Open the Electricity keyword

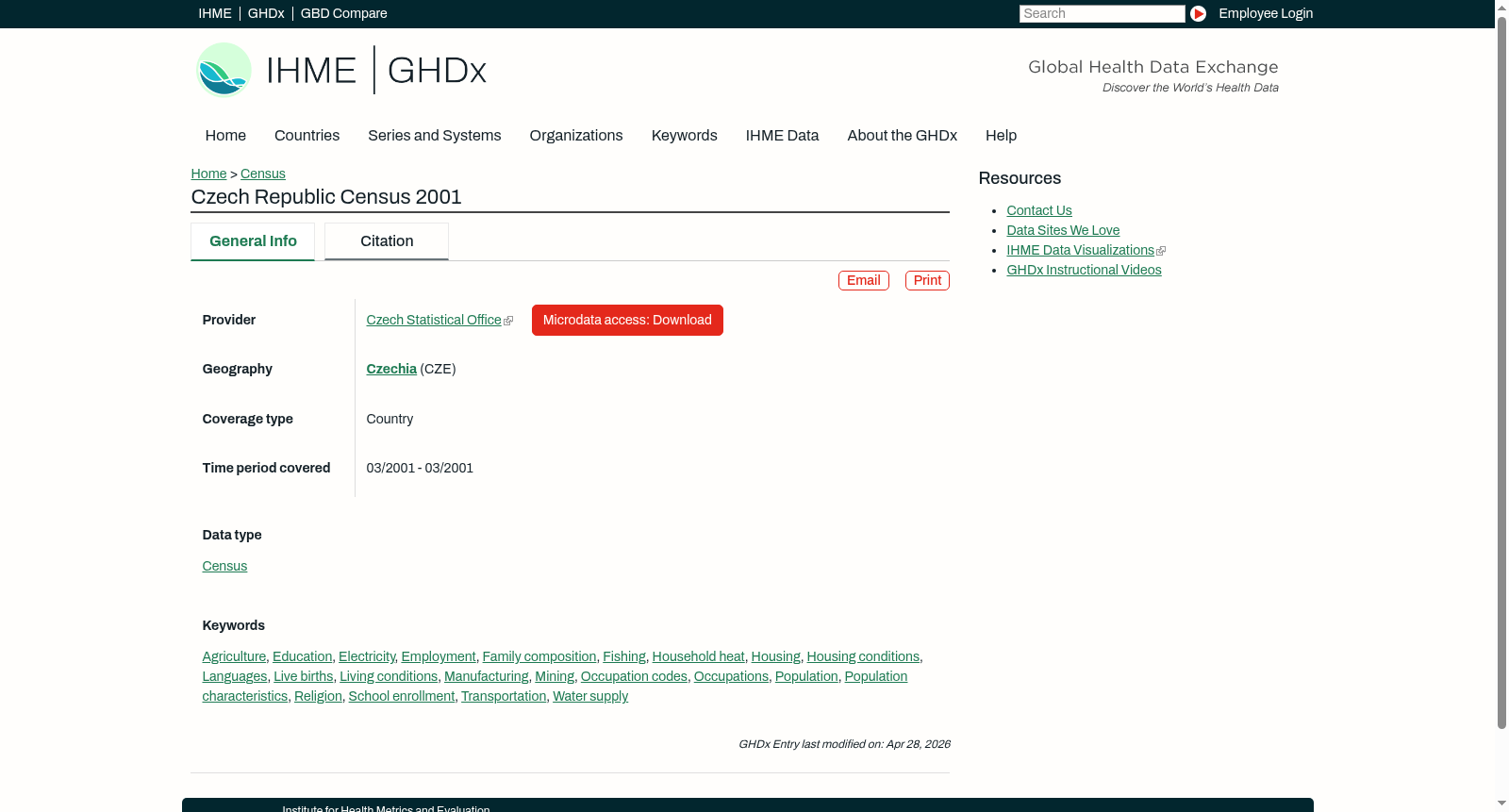367,657
